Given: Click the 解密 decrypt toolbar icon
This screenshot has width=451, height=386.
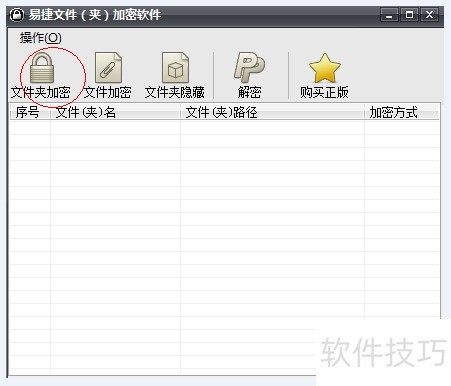Looking at the screenshot, I should (249, 67).
